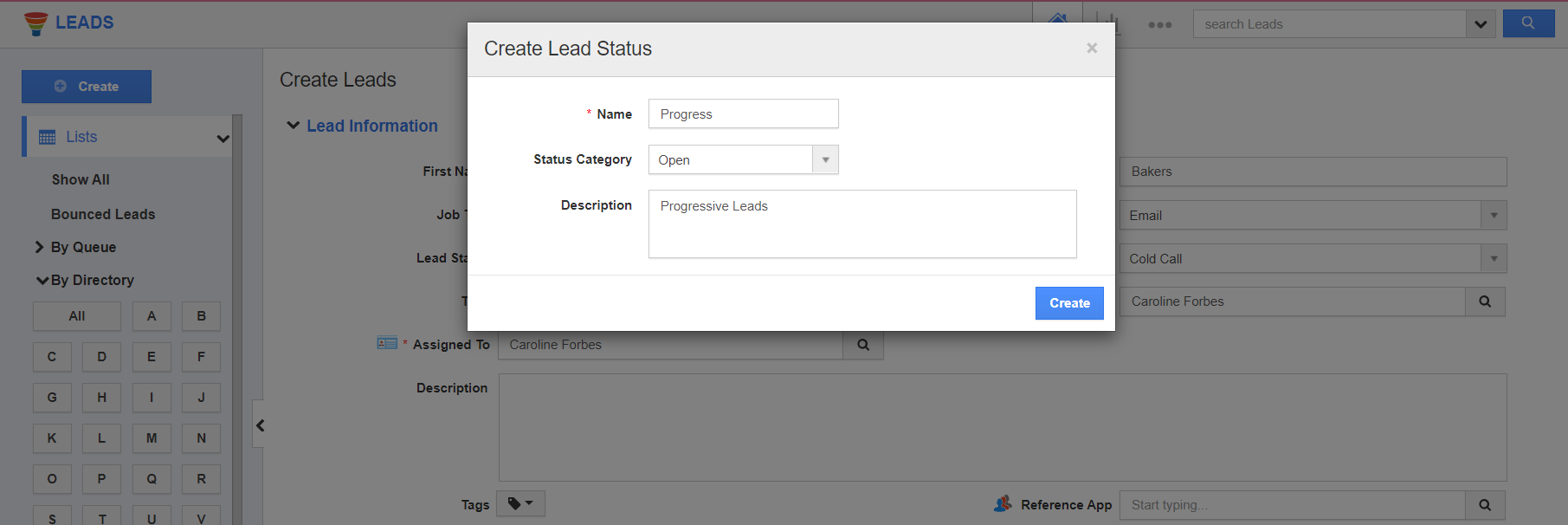
Task: Click the blue Create button in dialog
Action: click(x=1069, y=303)
